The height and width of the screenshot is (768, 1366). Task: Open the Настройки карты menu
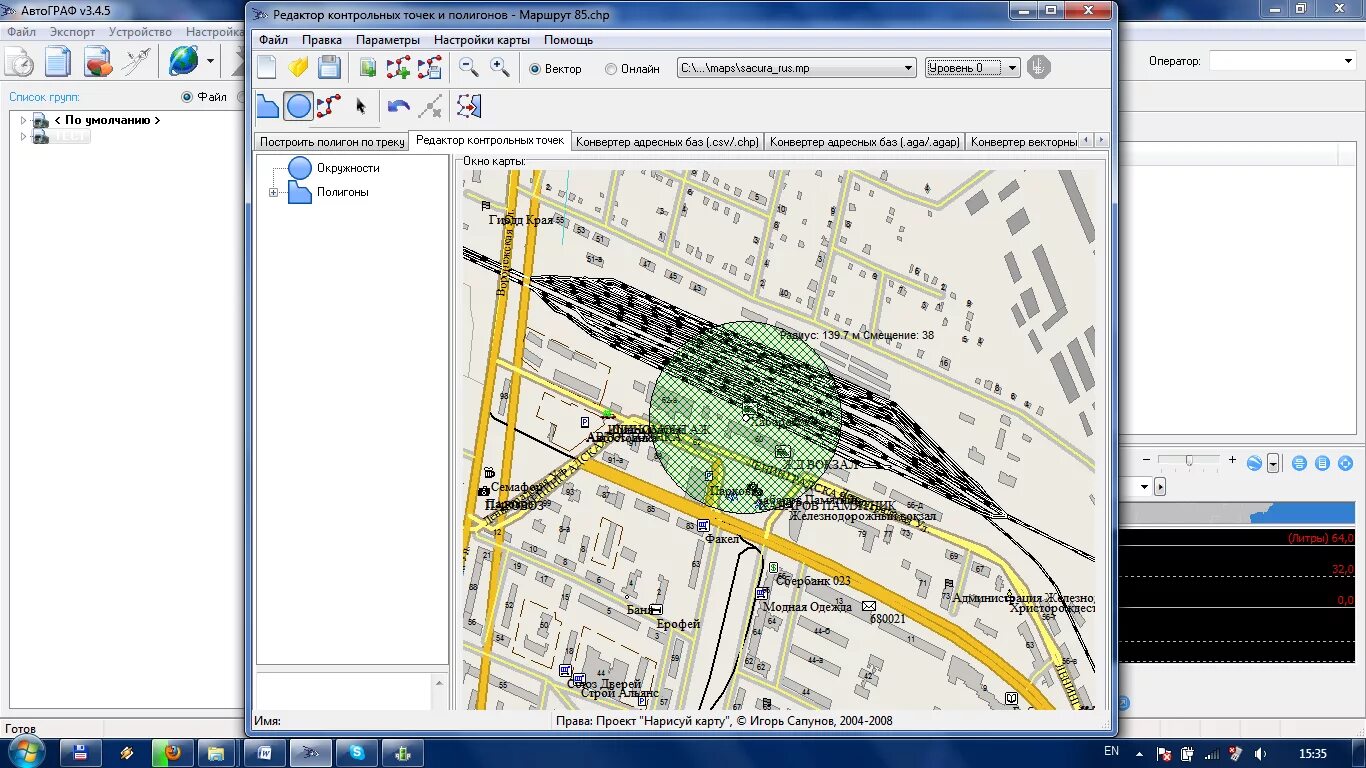pos(482,40)
